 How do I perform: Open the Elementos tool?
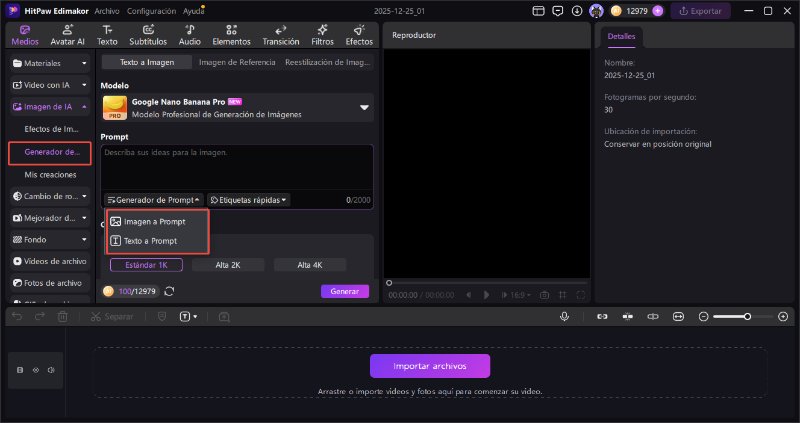(x=232, y=35)
